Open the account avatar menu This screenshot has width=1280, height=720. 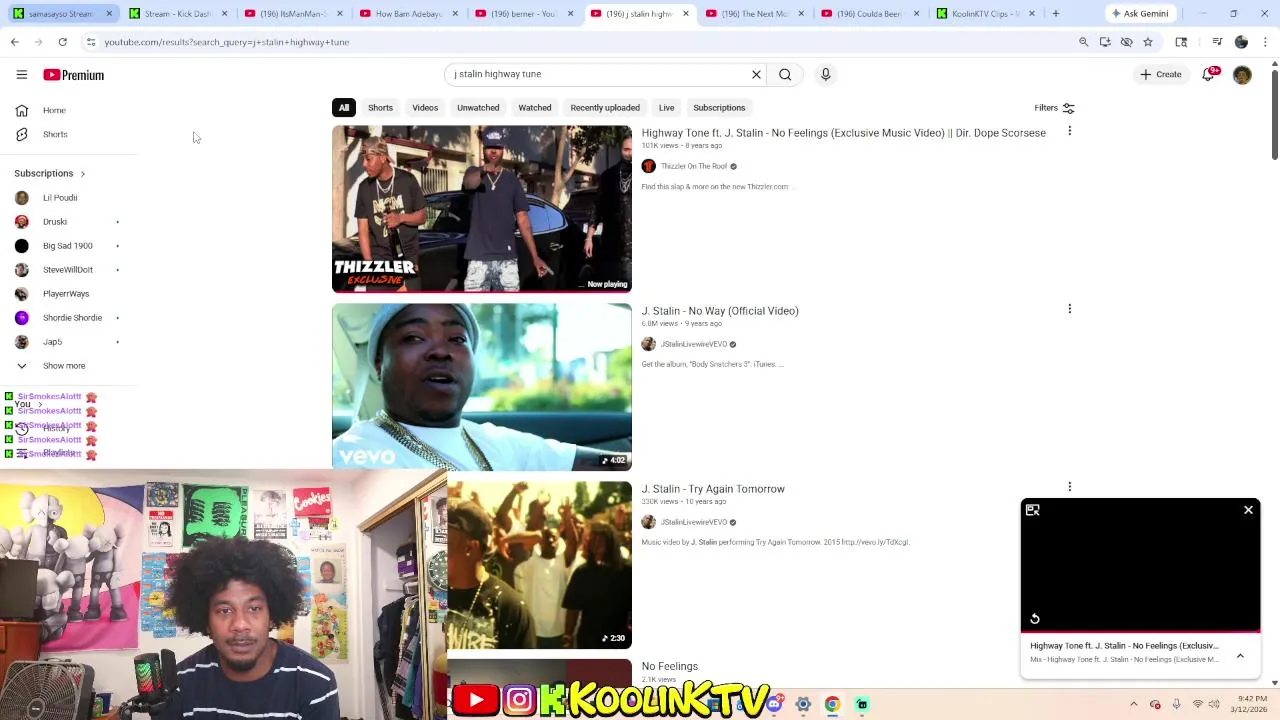click(x=1242, y=75)
